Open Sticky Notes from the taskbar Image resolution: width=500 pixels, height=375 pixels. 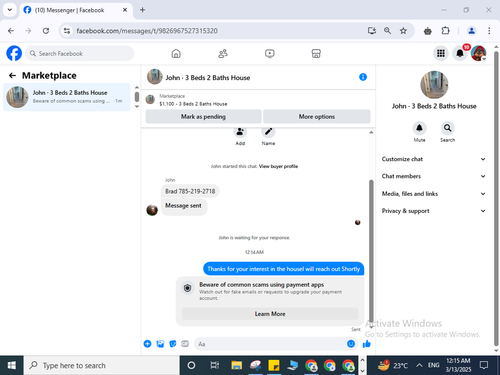click(274, 365)
